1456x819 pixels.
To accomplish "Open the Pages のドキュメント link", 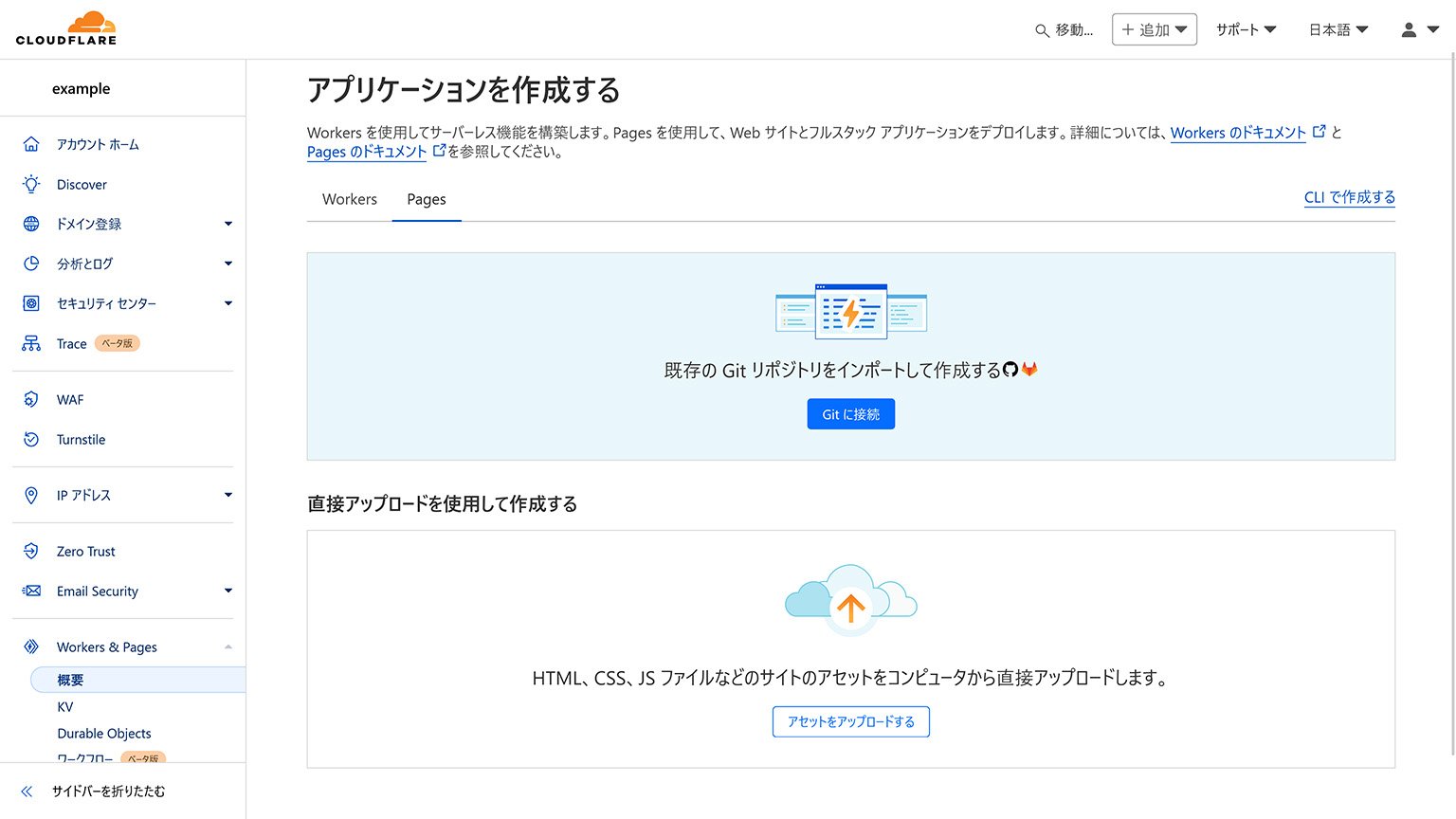I will tap(367, 152).
